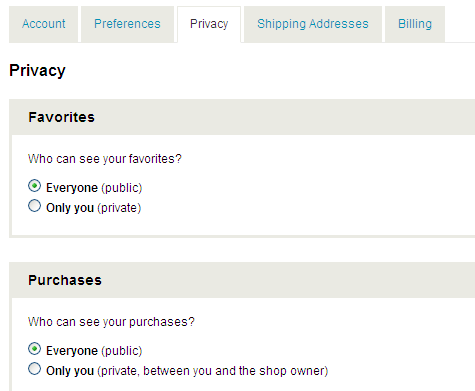Screen dimensions: 475x391
Task: Click the Purchases section header
Action: coord(65,280)
